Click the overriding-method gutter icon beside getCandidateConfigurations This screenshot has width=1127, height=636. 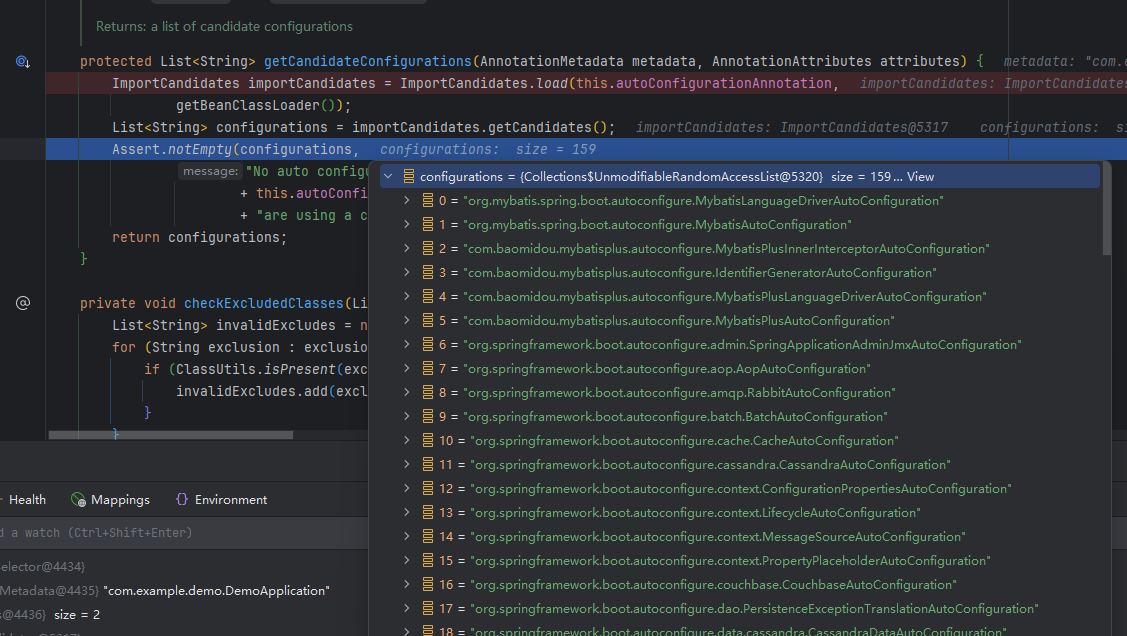click(x=22, y=61)
